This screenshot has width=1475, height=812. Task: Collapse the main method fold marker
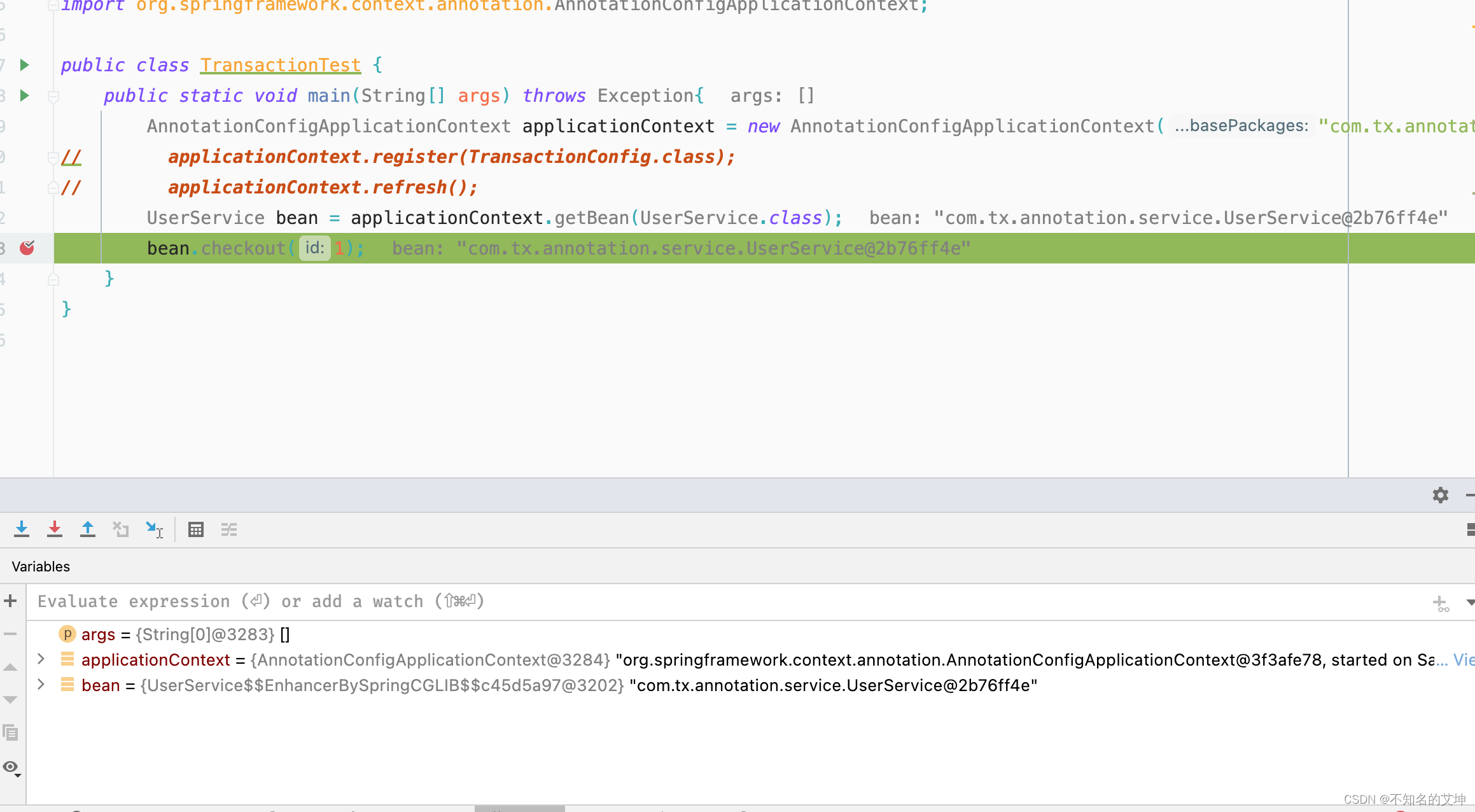[53, 96]
